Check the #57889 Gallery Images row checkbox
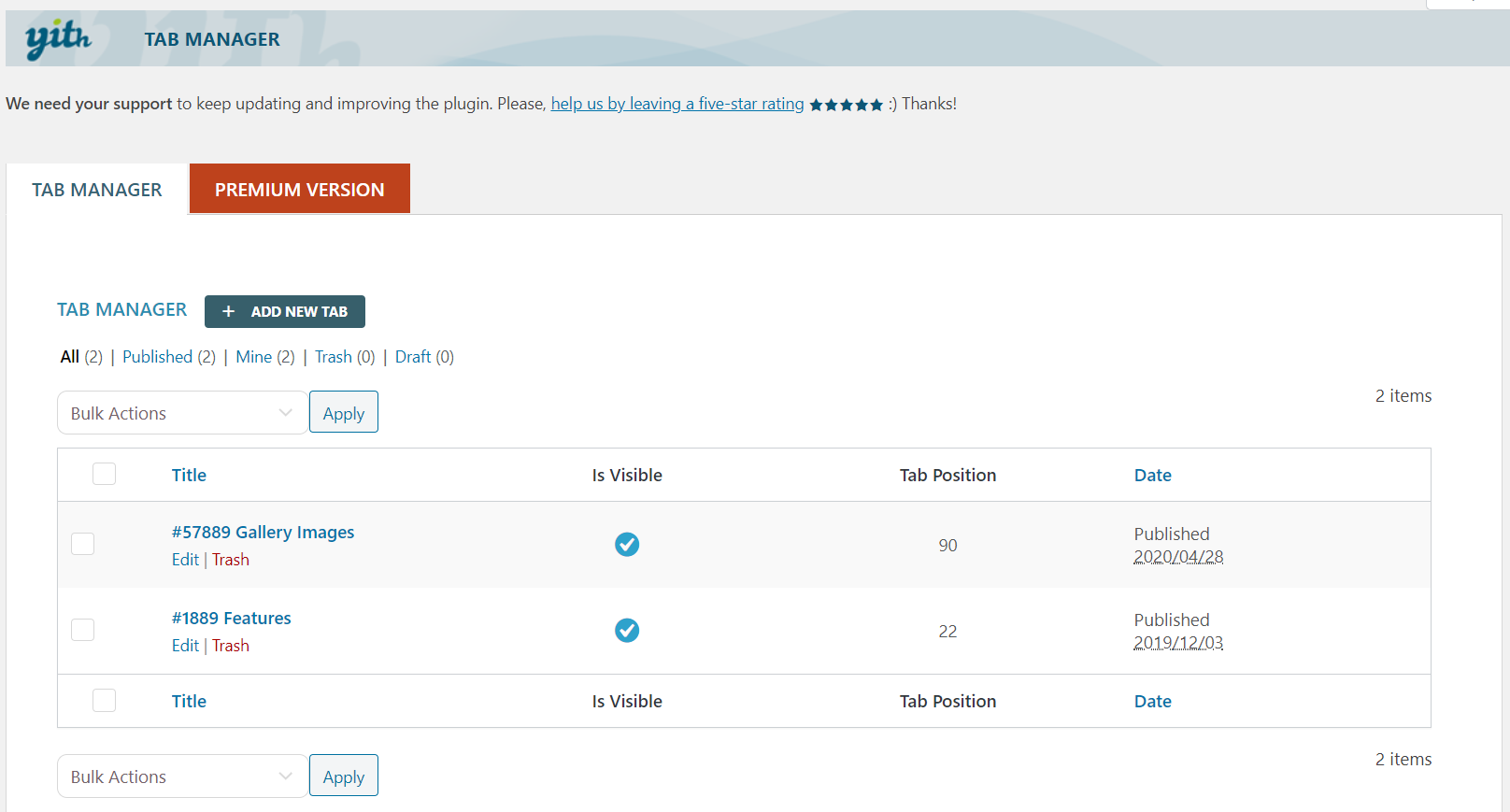The width and height of the screenshot is (1510, 812). pyautogui.click(x=83, y=544)
